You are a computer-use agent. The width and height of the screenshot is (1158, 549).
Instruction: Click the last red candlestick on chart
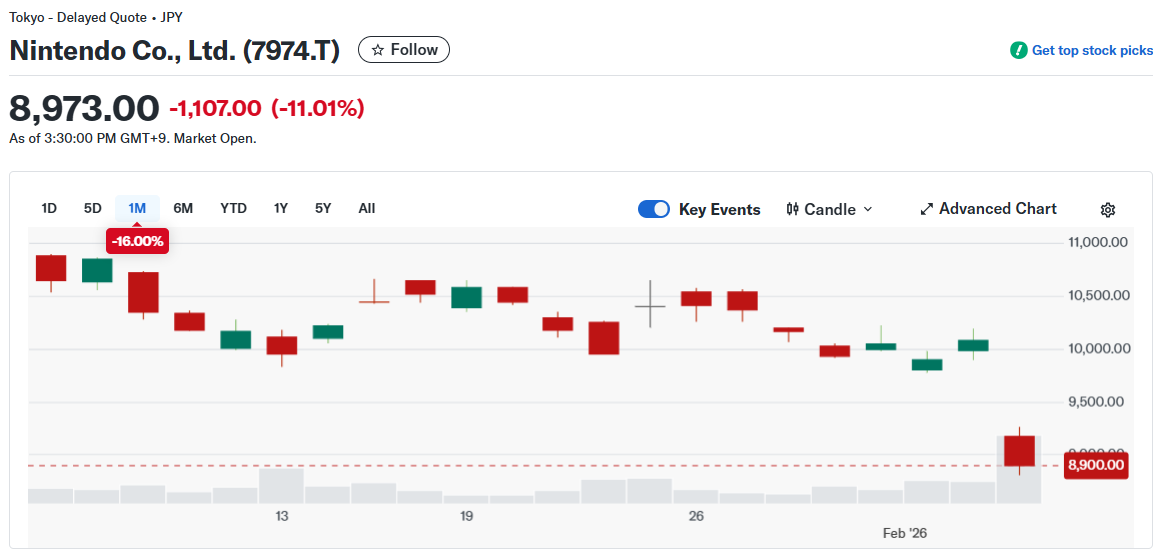(x=1019, y=451)
